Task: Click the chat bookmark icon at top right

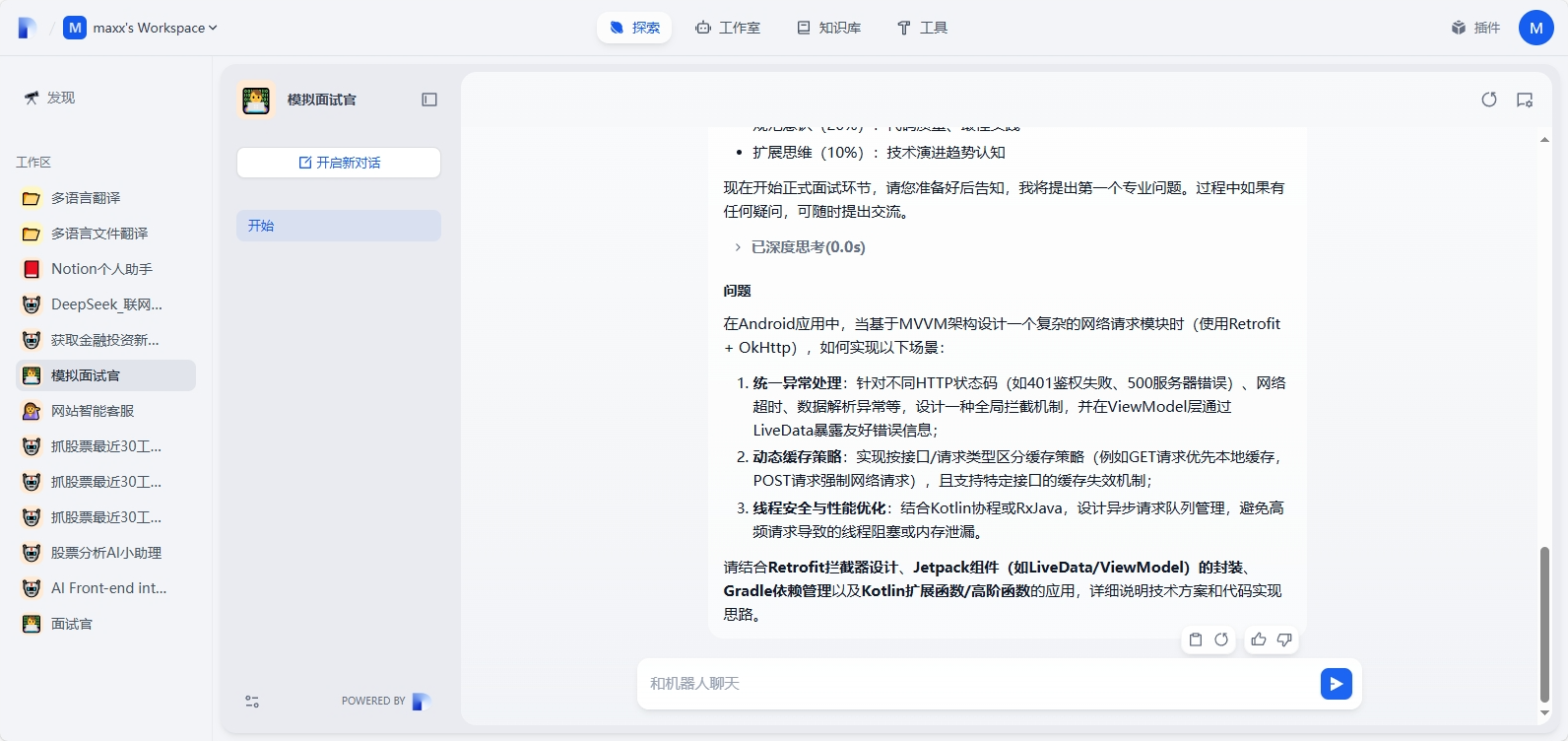Action: 1525,100
